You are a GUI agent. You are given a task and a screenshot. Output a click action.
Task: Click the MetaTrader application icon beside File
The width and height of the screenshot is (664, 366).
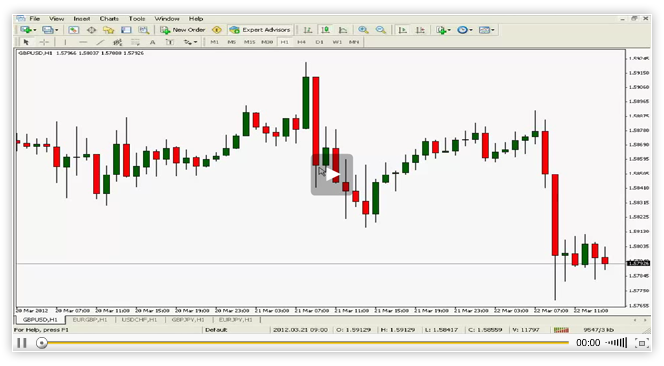(x=20, y=19)
